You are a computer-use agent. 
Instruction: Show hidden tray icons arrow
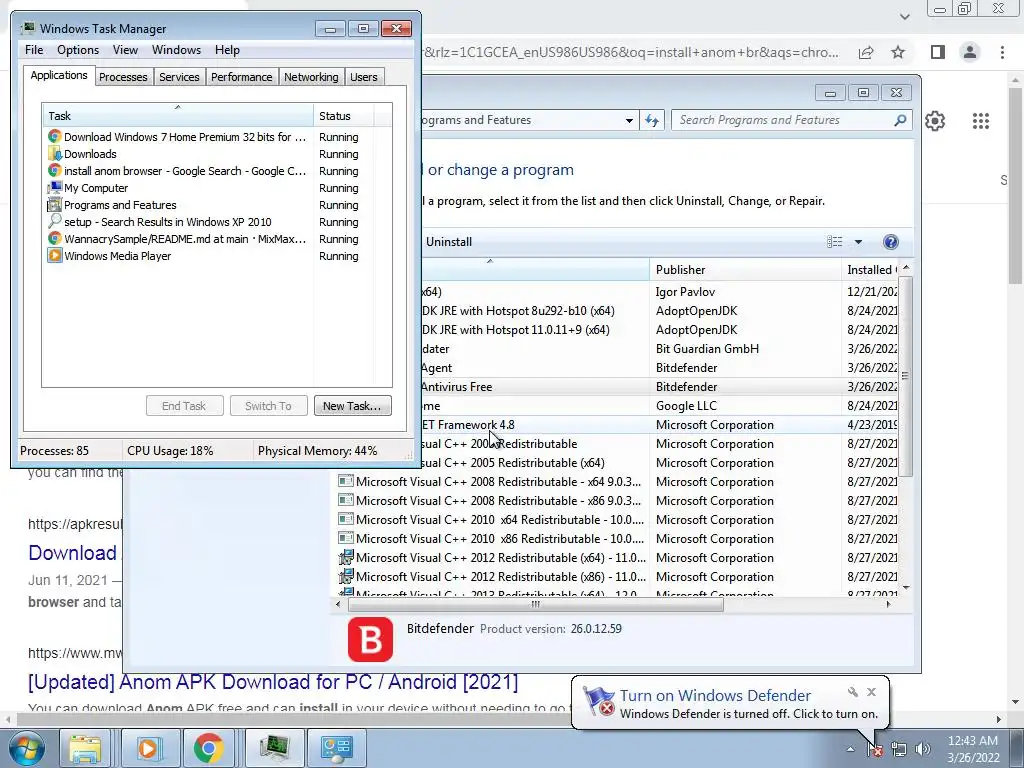[x=850, y=750]
